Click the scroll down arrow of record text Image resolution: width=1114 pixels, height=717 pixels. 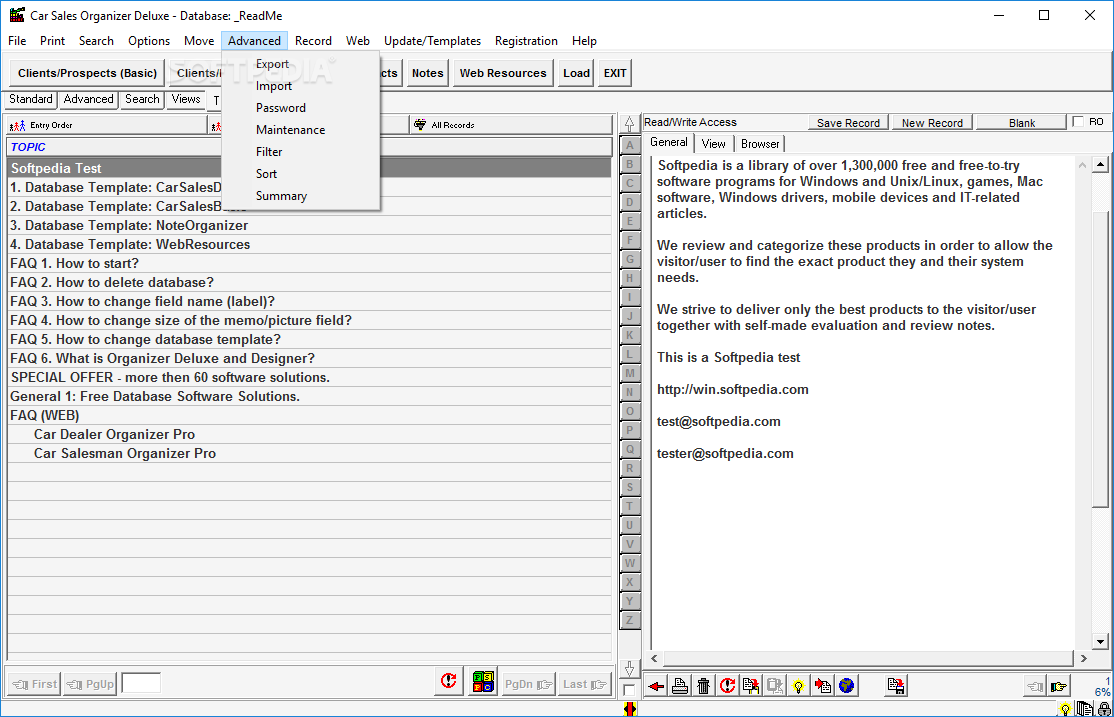[1101, 641]
